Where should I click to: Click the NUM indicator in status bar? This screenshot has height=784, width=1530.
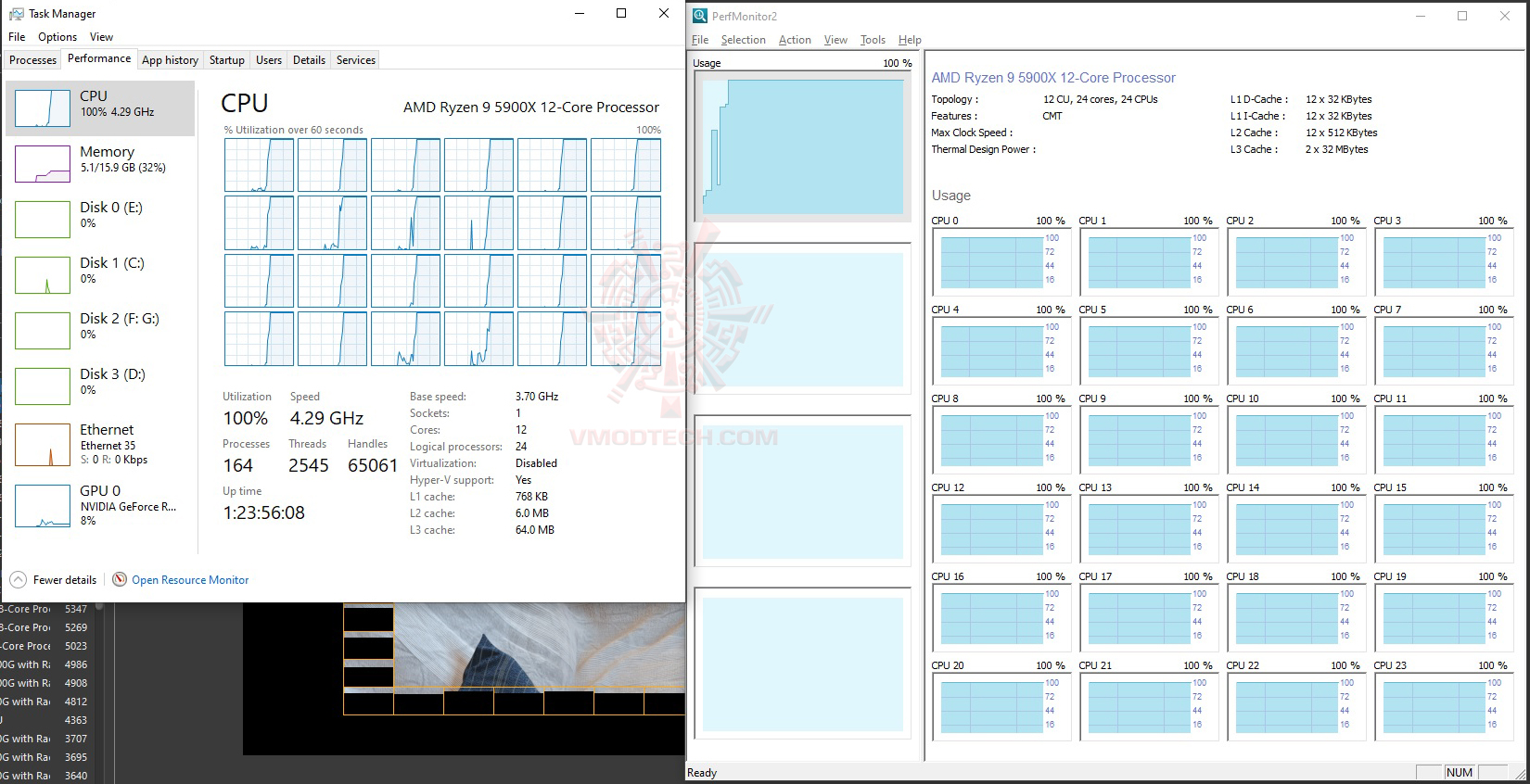click(1459, 773)
